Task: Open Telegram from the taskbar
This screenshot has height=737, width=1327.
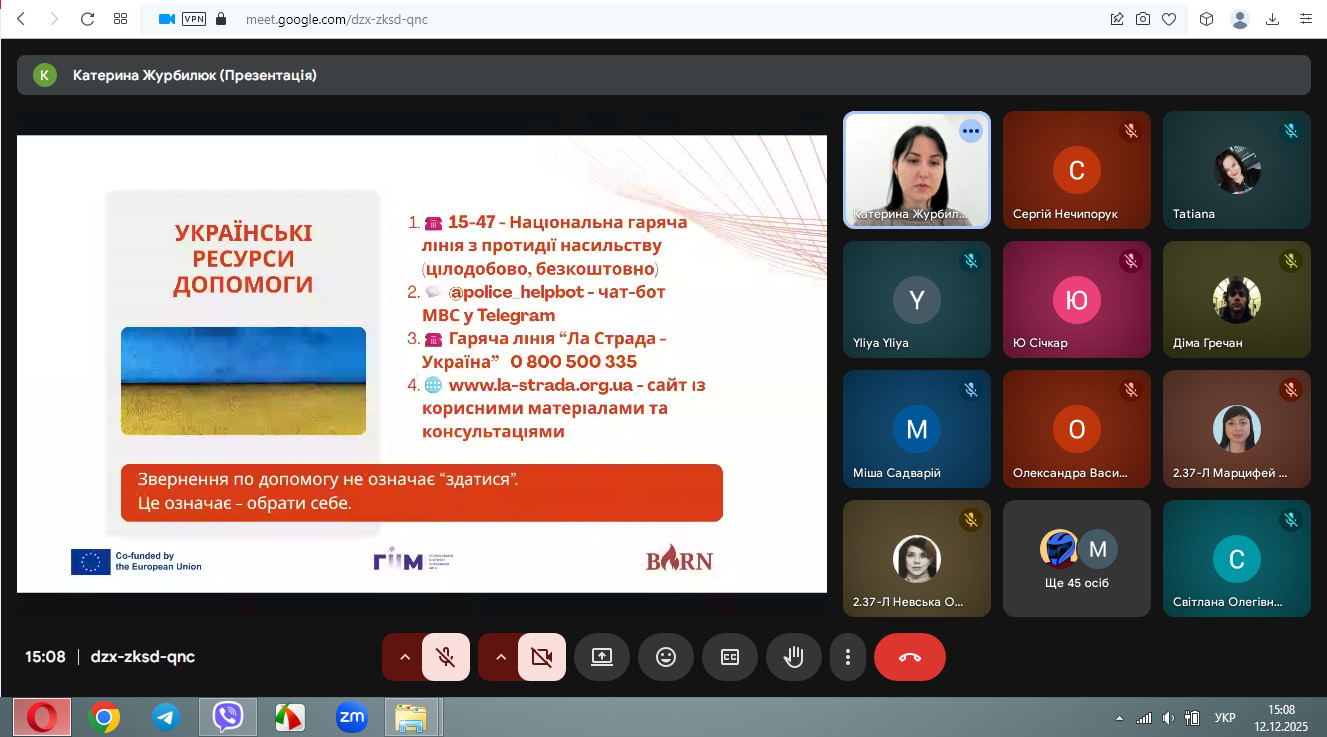Action: [x=166, y=716]
